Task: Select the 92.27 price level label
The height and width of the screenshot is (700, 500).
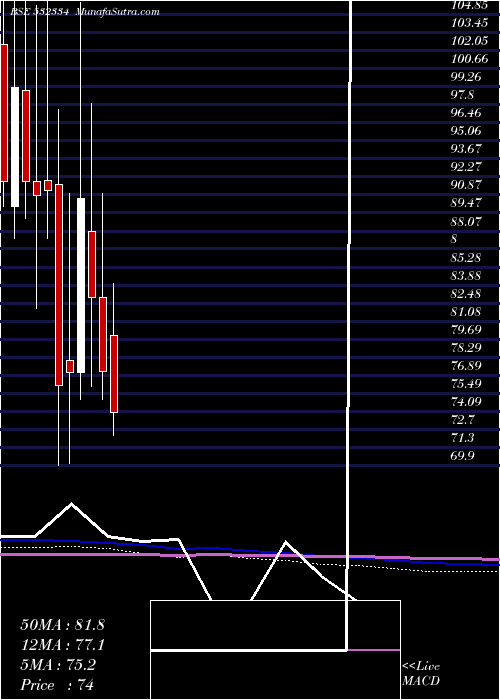Action: [x=467, y=167]
